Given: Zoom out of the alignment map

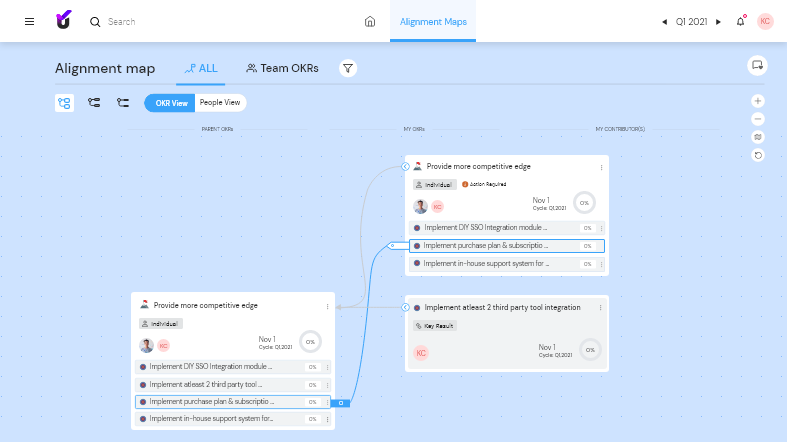Looking at the screenshot, I should 758,119.
